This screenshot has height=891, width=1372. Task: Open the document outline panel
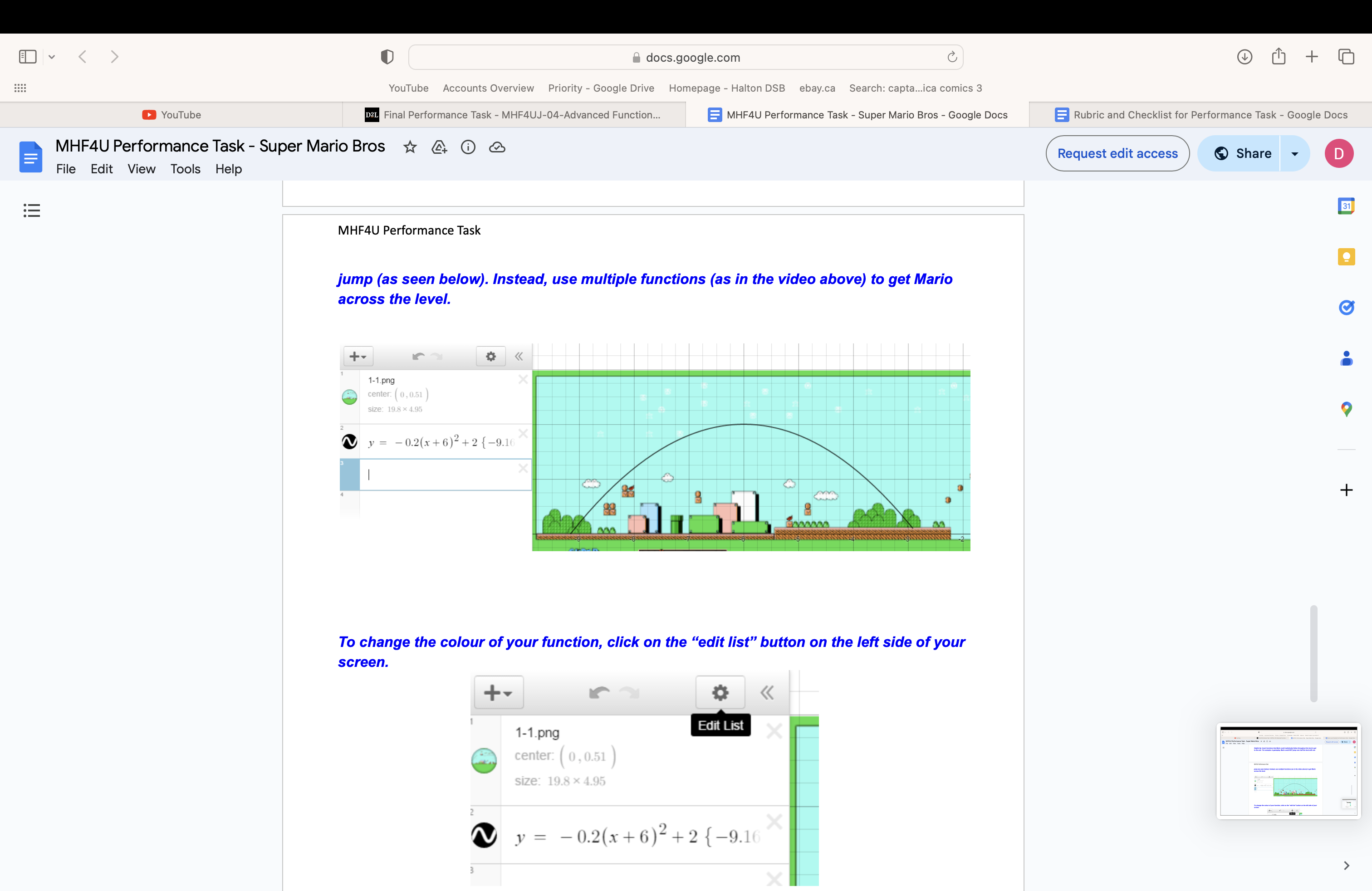[32, 211]
